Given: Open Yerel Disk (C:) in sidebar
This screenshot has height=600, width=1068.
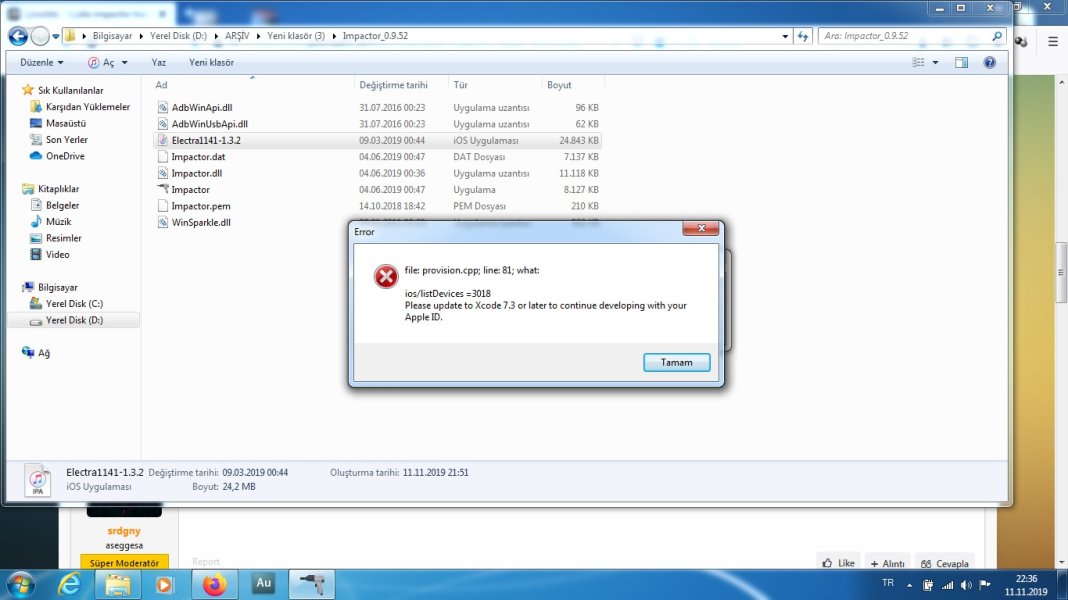Looking at the screenshot, I should (x=74, y=303).
